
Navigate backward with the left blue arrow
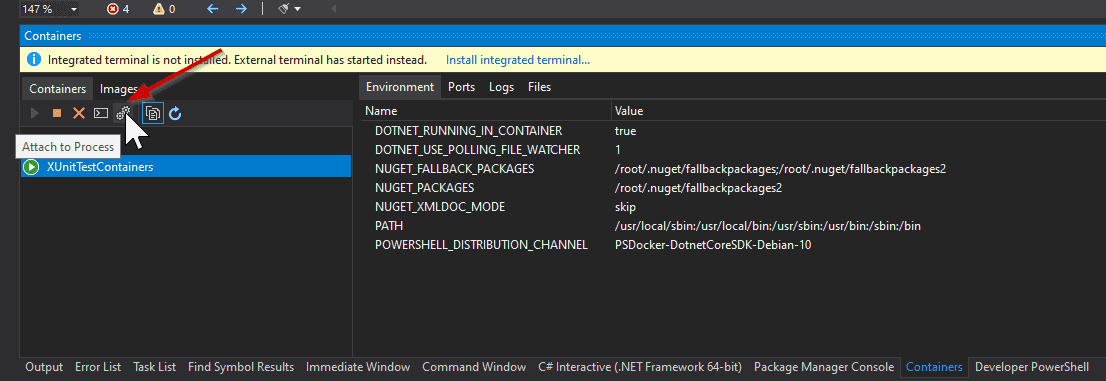(x=212, y=8)
